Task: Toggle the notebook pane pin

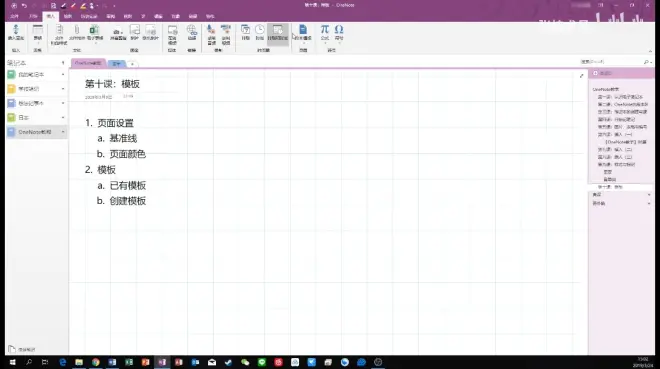Action: (x=63, y=63)
